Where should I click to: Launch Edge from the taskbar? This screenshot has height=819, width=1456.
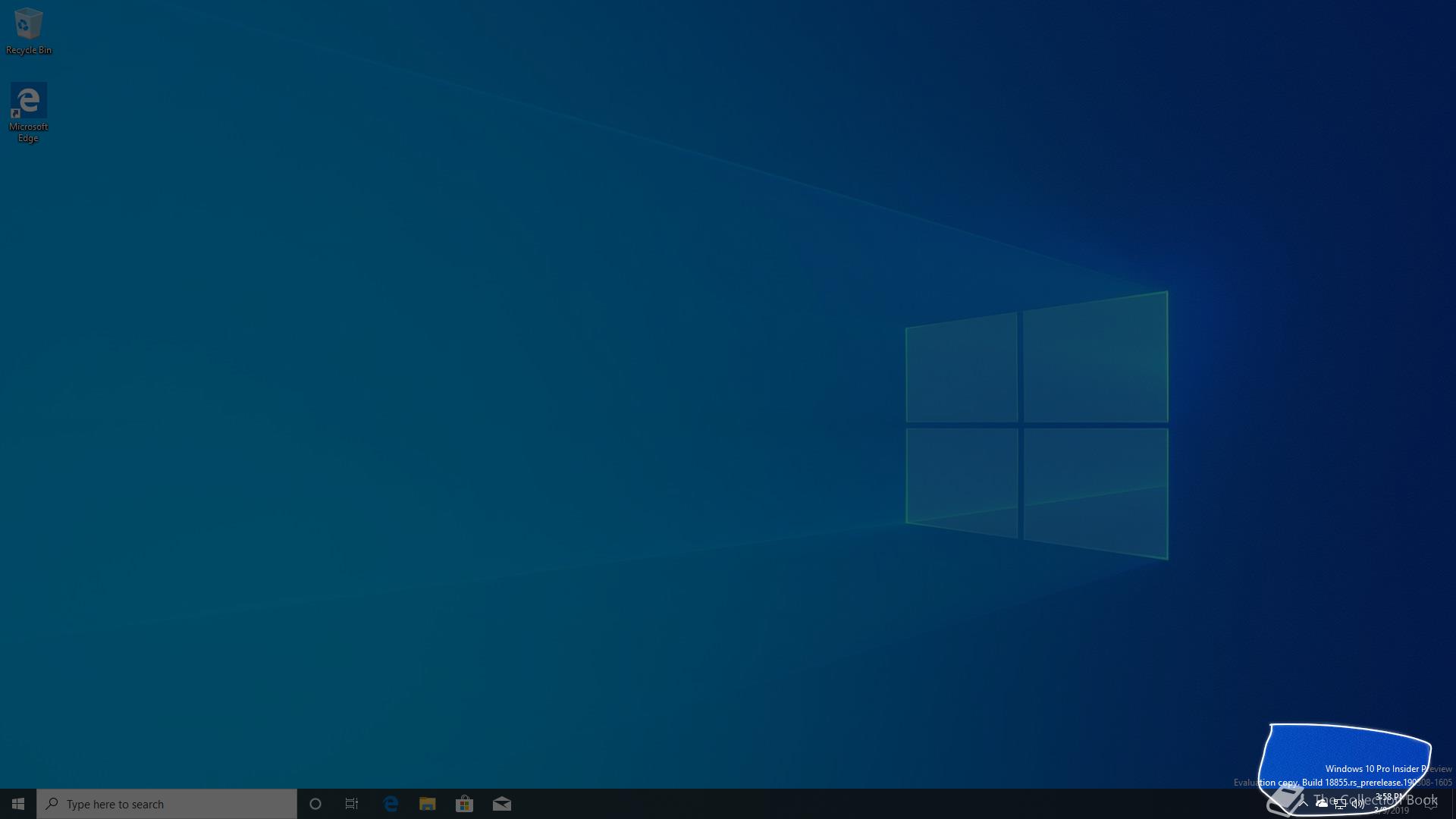(x=391, y=804)
